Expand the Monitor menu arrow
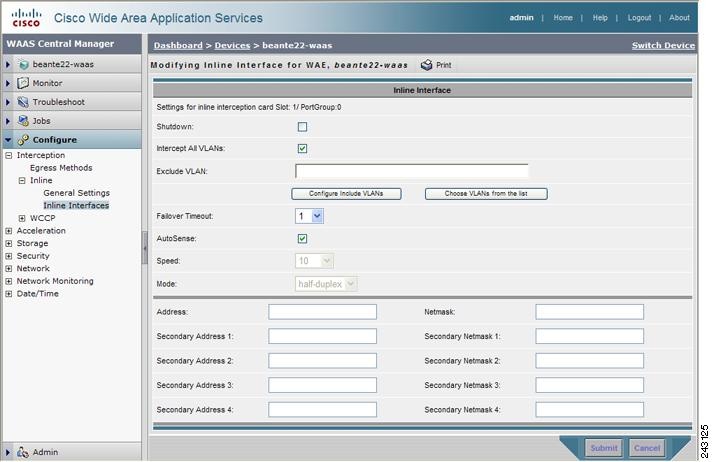Screen dimensions: 712x462 pyautogui.click(x=8, y=83)
